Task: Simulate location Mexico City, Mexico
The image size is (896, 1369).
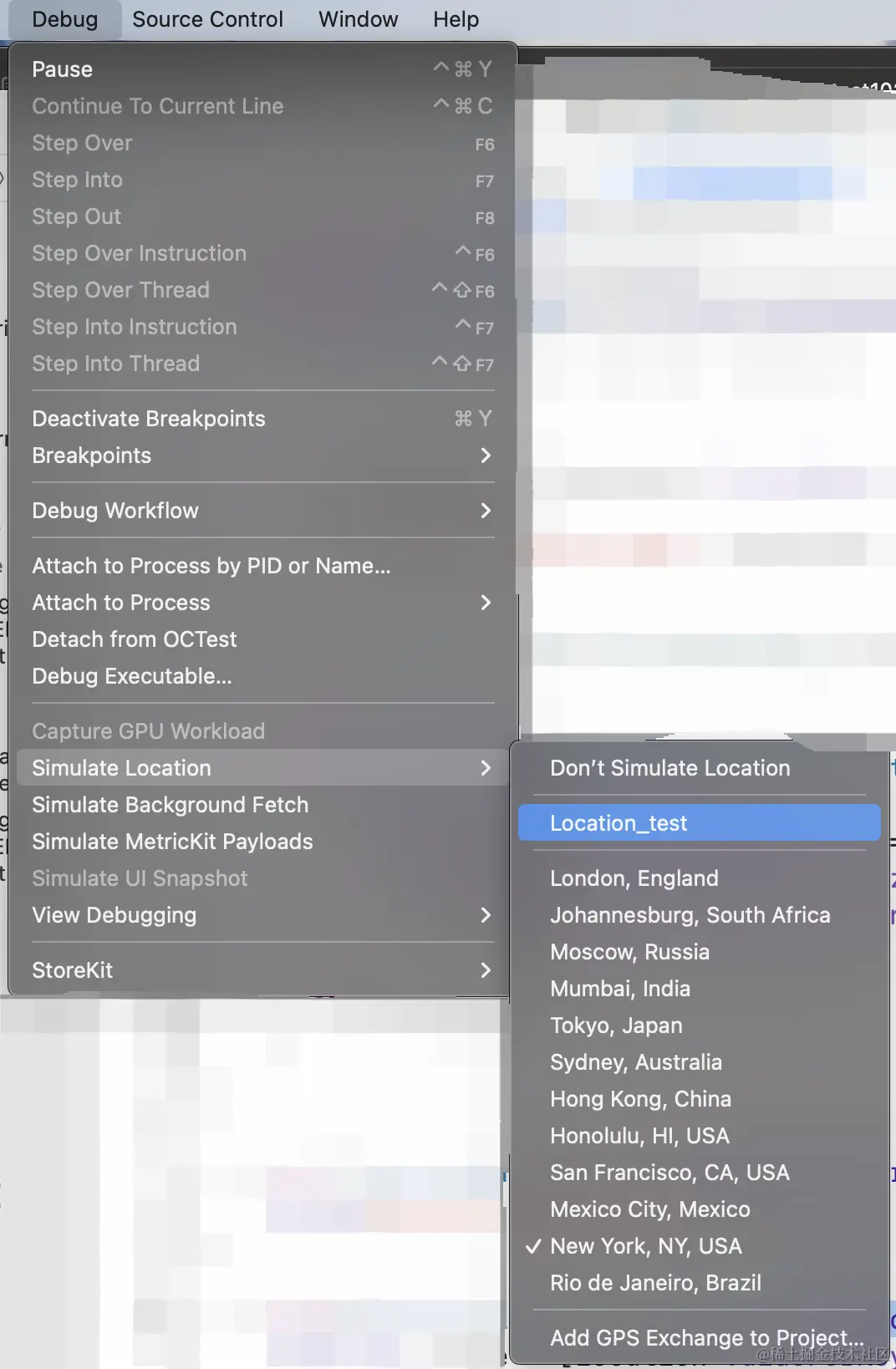Action: point(700,1209)
